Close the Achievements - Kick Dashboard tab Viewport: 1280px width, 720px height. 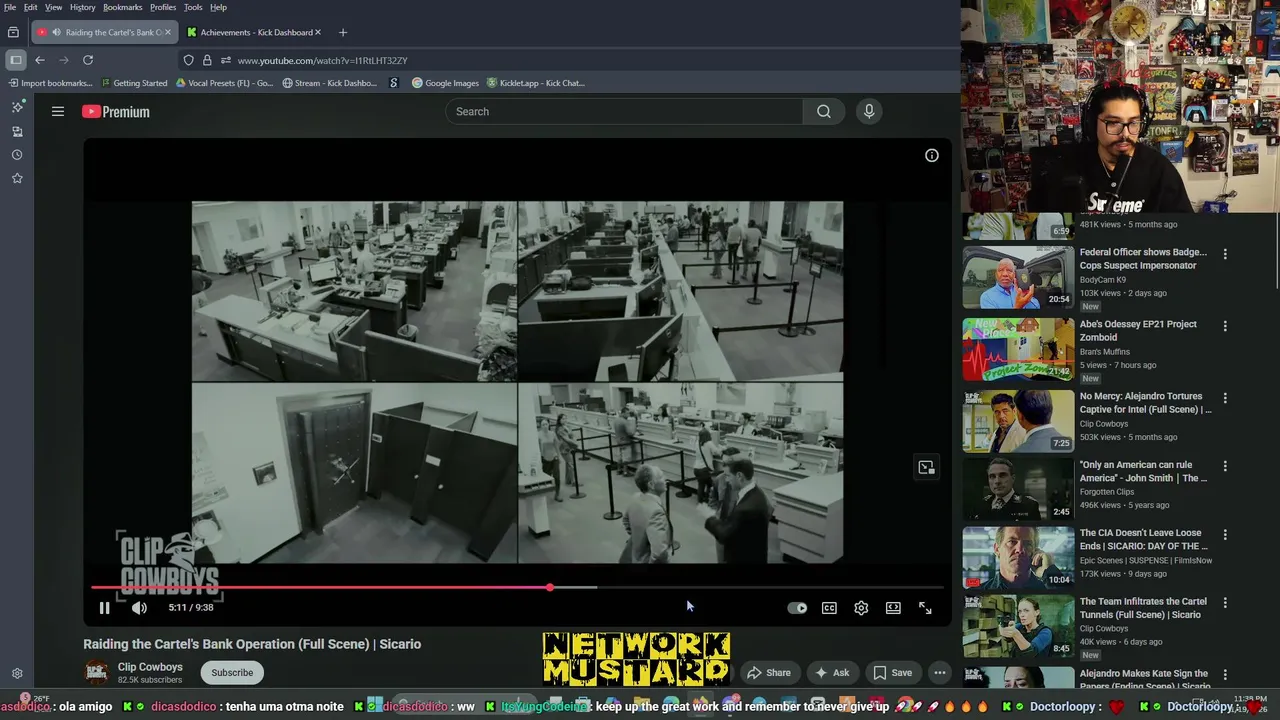[318, 32]
